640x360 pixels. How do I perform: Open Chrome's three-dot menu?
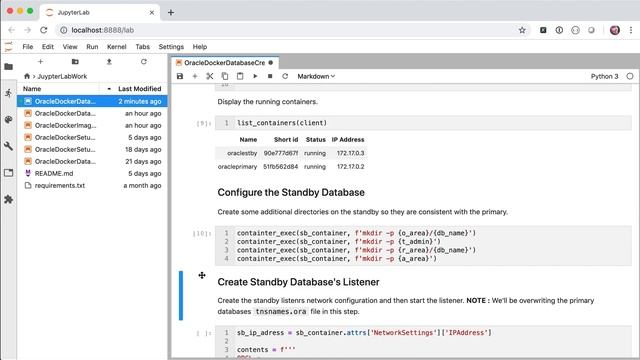[631, 30]
